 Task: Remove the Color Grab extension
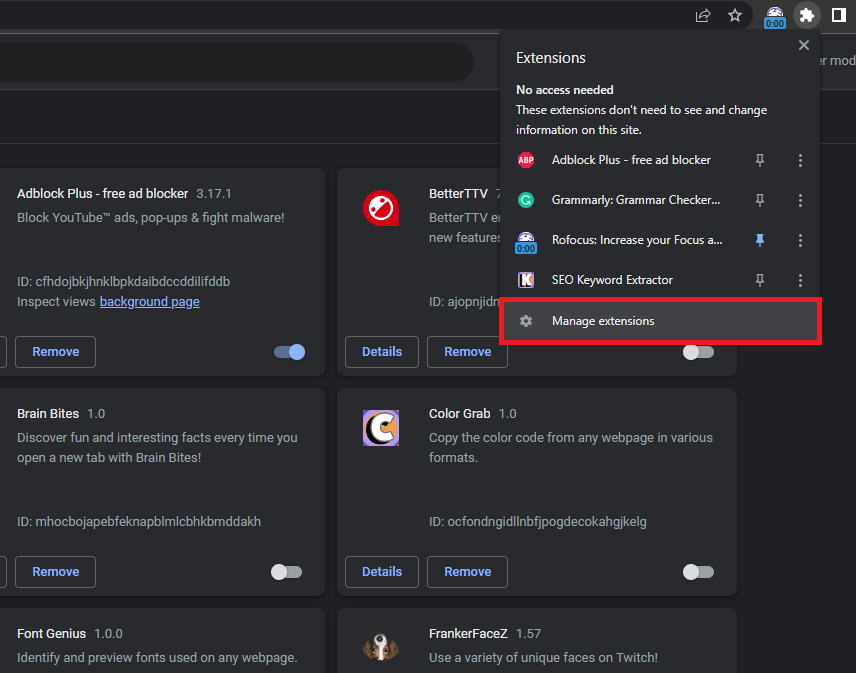467,572
